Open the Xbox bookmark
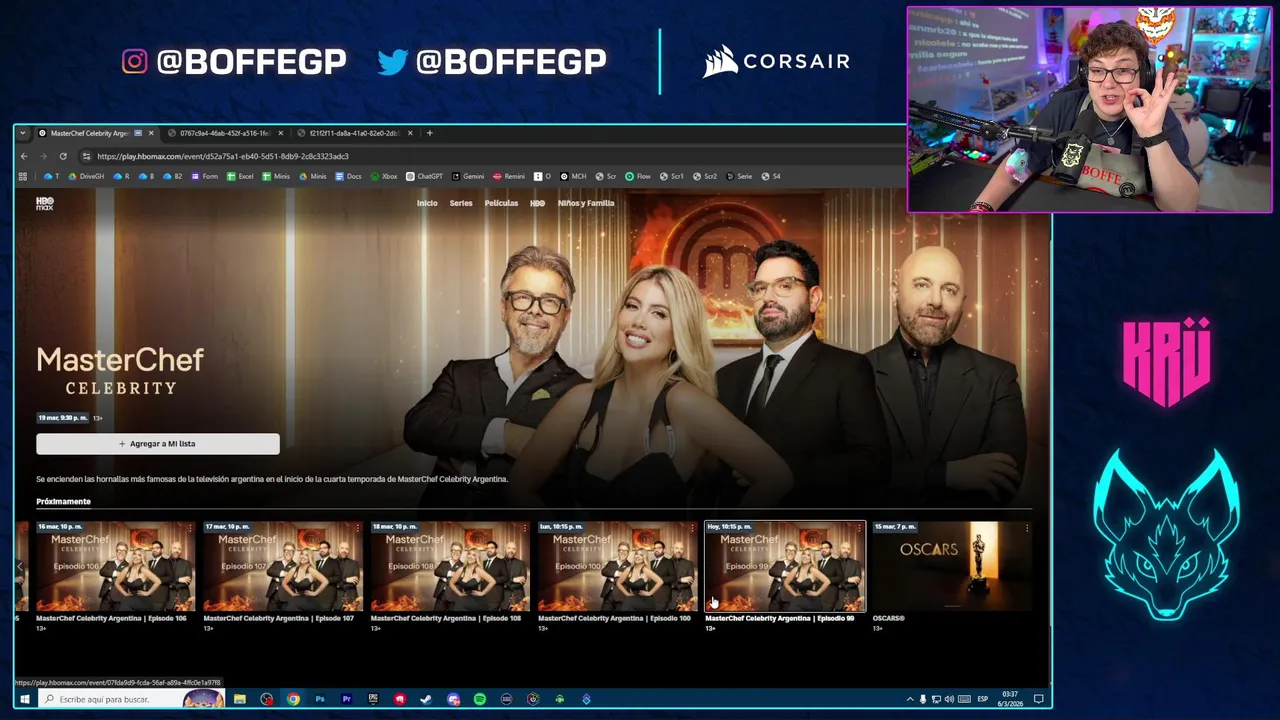The width and height of the screenshot is (1280, 720). [x=384, y=176]
